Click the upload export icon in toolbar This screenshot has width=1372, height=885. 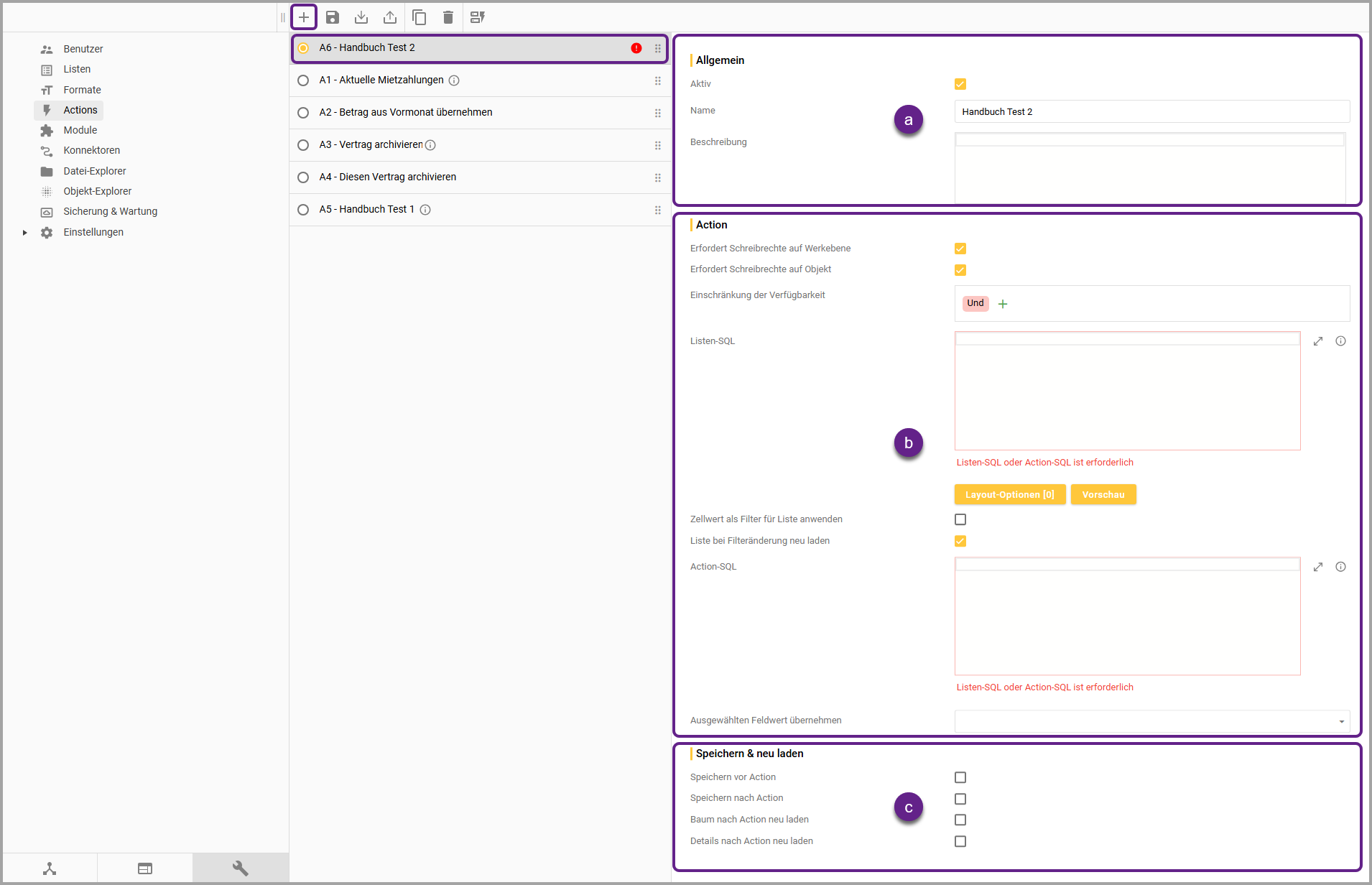point(390,17)
